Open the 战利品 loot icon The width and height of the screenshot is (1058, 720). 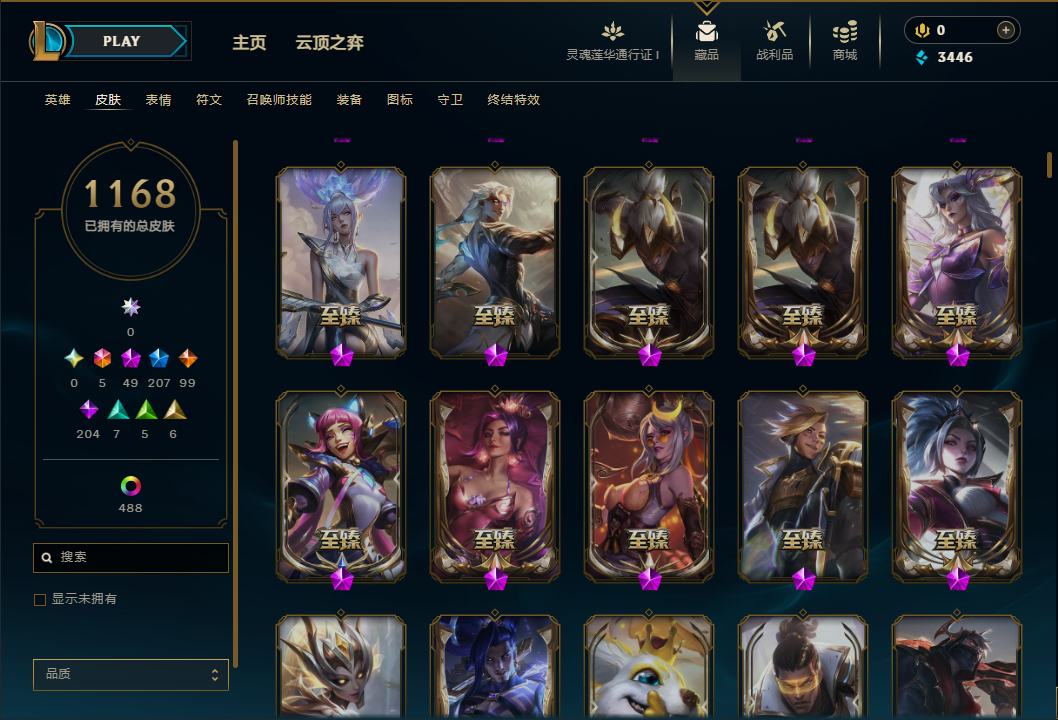pyautogui.click(x=774, y=31)
